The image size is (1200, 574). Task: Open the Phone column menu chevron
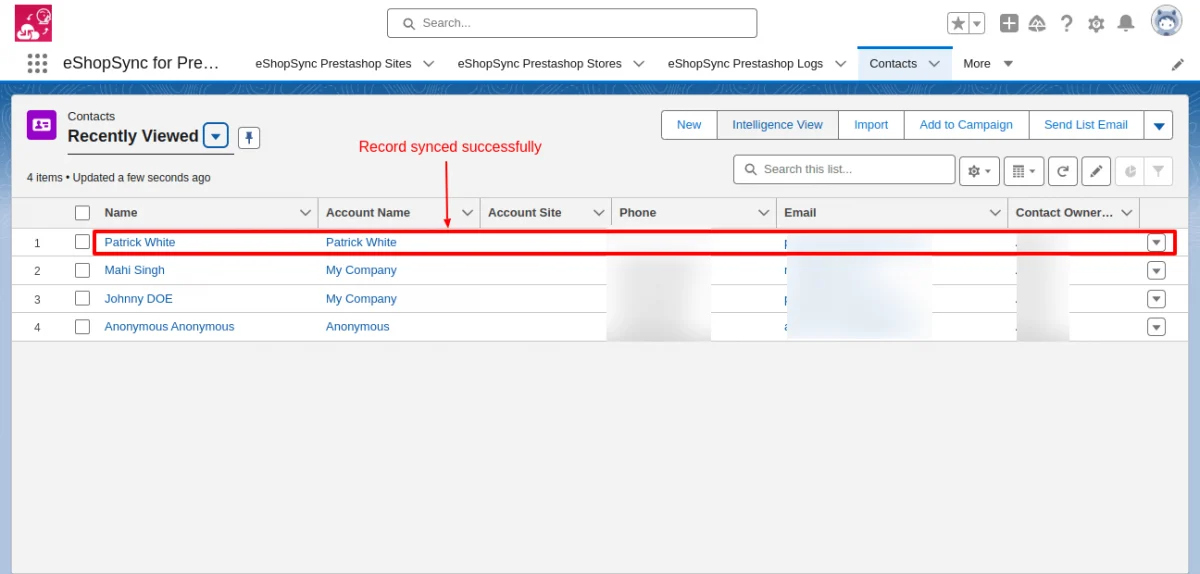tap(764, 213)
